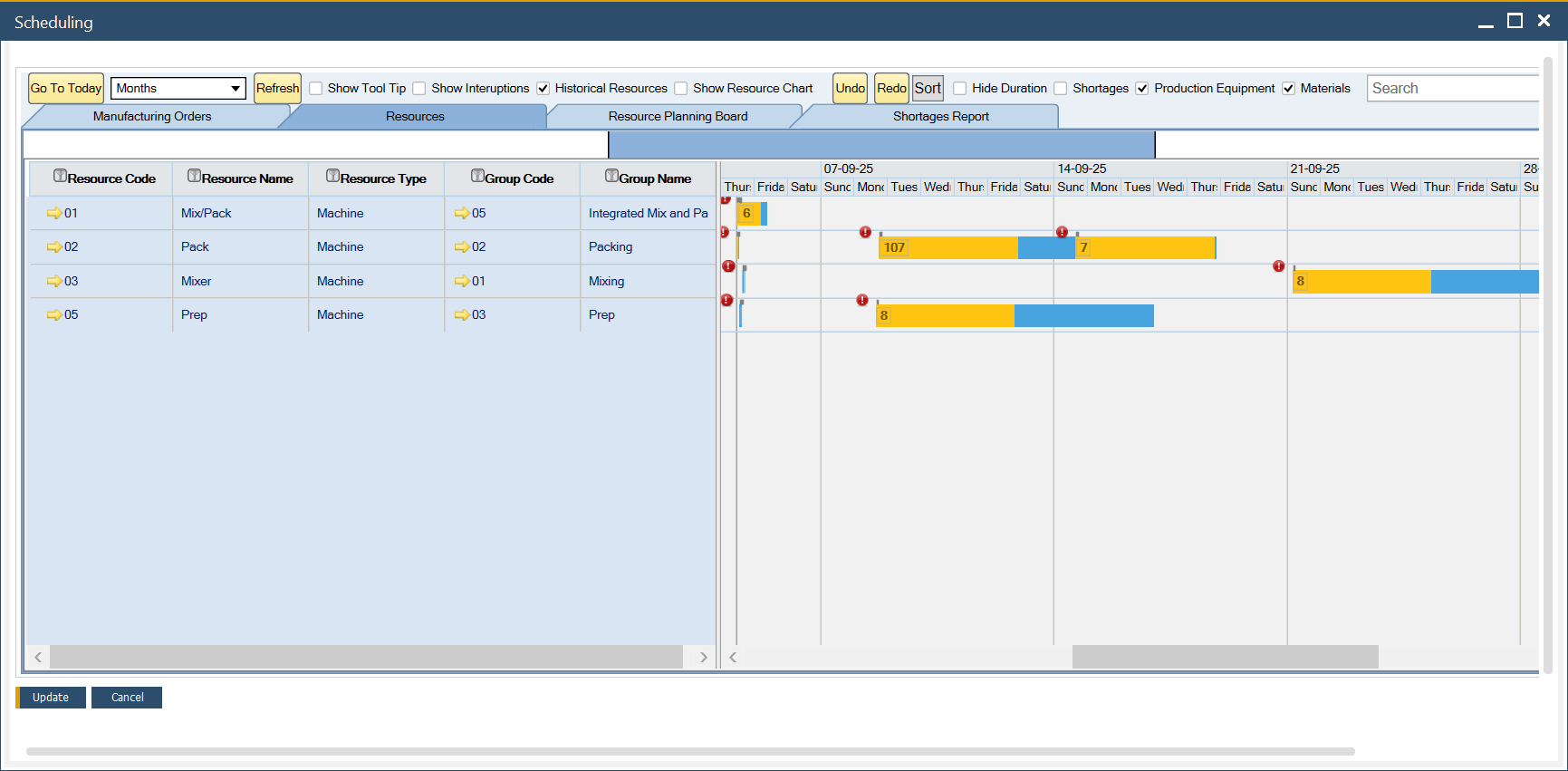
Task: Enable the Show Resource Chart checkbox
Action: pos(681,89)
